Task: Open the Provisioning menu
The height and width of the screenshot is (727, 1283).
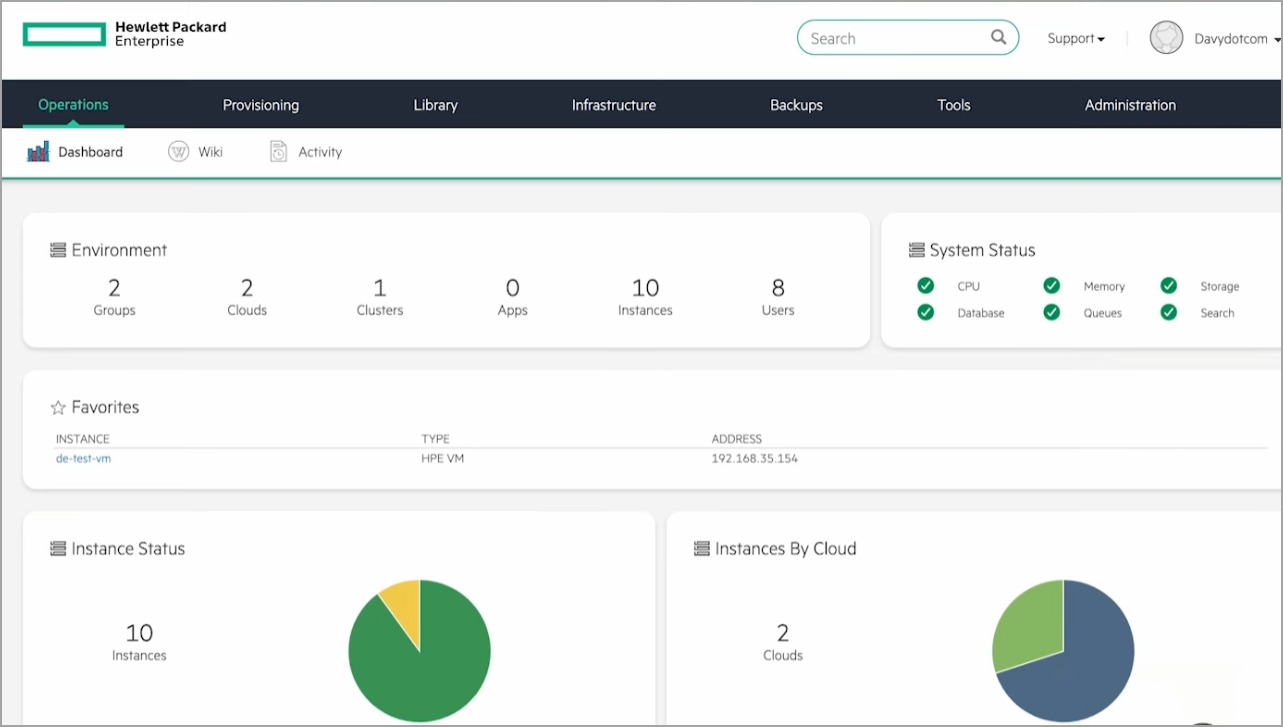Action: pos(260,105)
